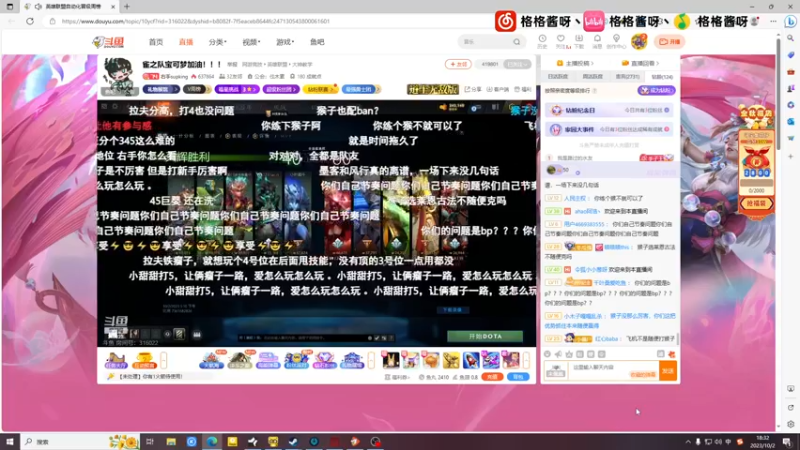Select the first dark gift thumbnail
The image size is (800, 450).
pos(391,360)
